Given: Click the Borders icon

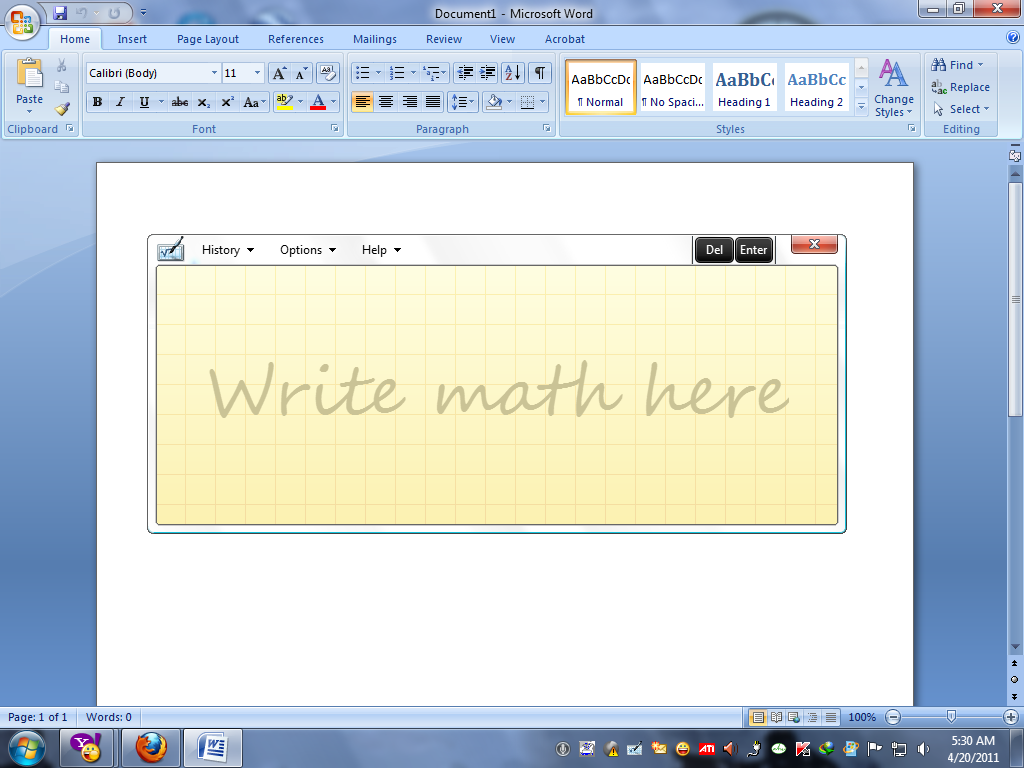Looking at the screenshot, I should pos(528,102).
